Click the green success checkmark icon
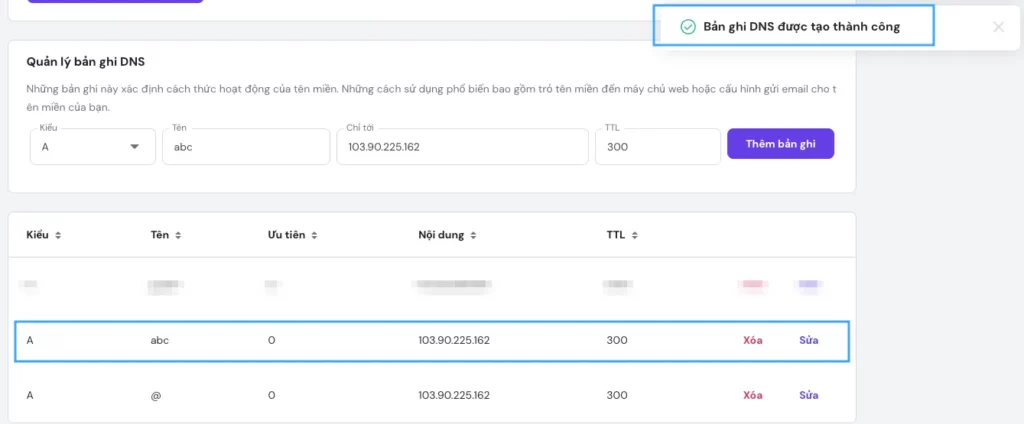The image size is (1024, 424). point(687,27)
